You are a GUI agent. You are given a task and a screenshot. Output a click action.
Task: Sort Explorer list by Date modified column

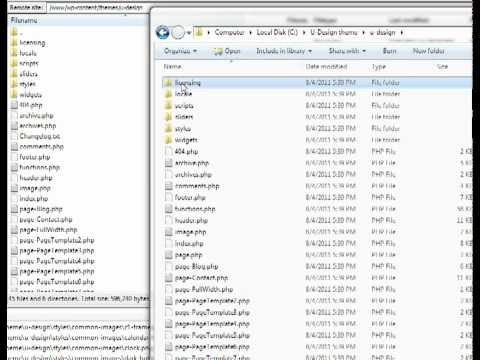coord(326,67)
